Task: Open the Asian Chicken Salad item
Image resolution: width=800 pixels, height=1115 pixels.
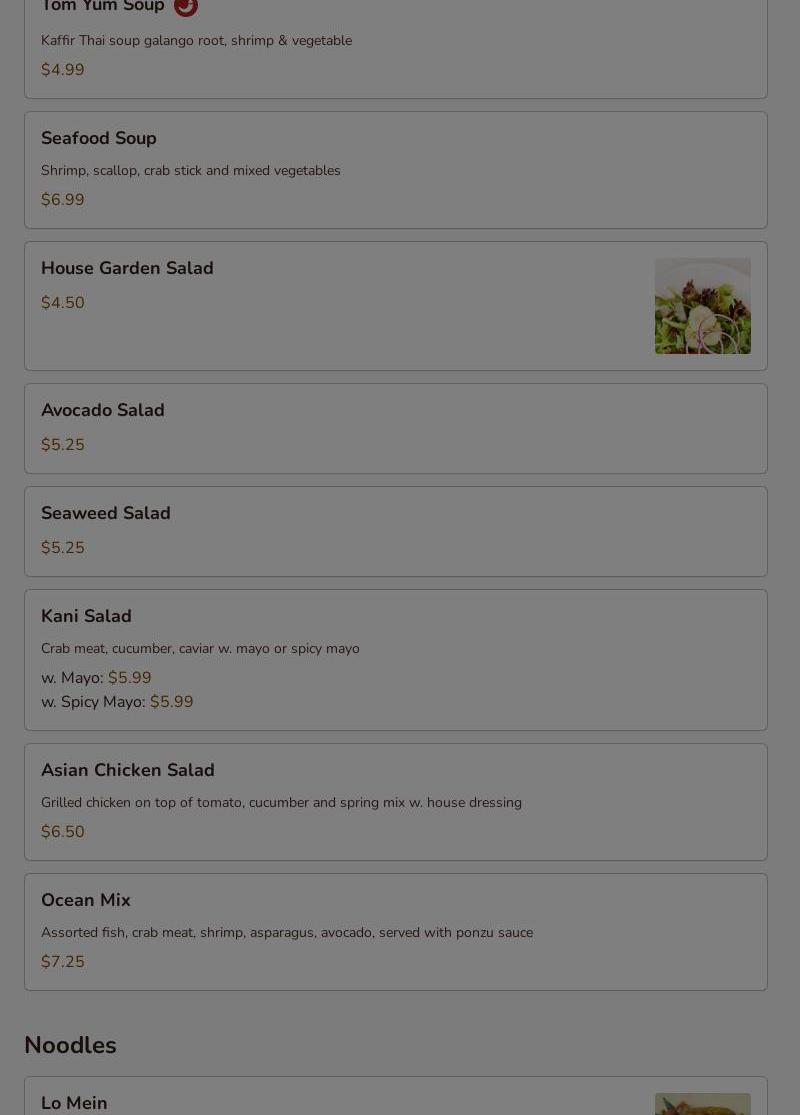Action: (396, 802)
